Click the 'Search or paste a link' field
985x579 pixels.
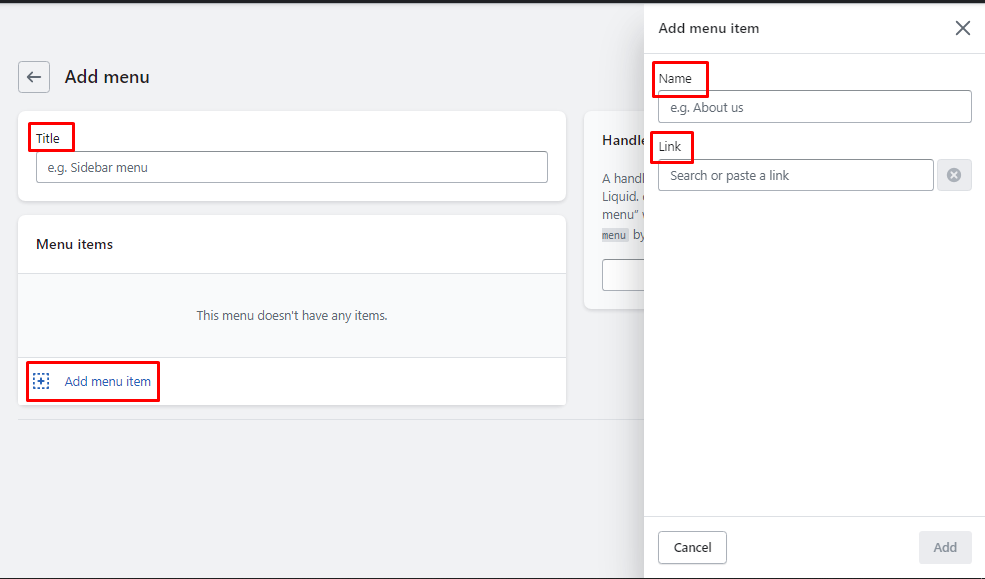(795, 175)
